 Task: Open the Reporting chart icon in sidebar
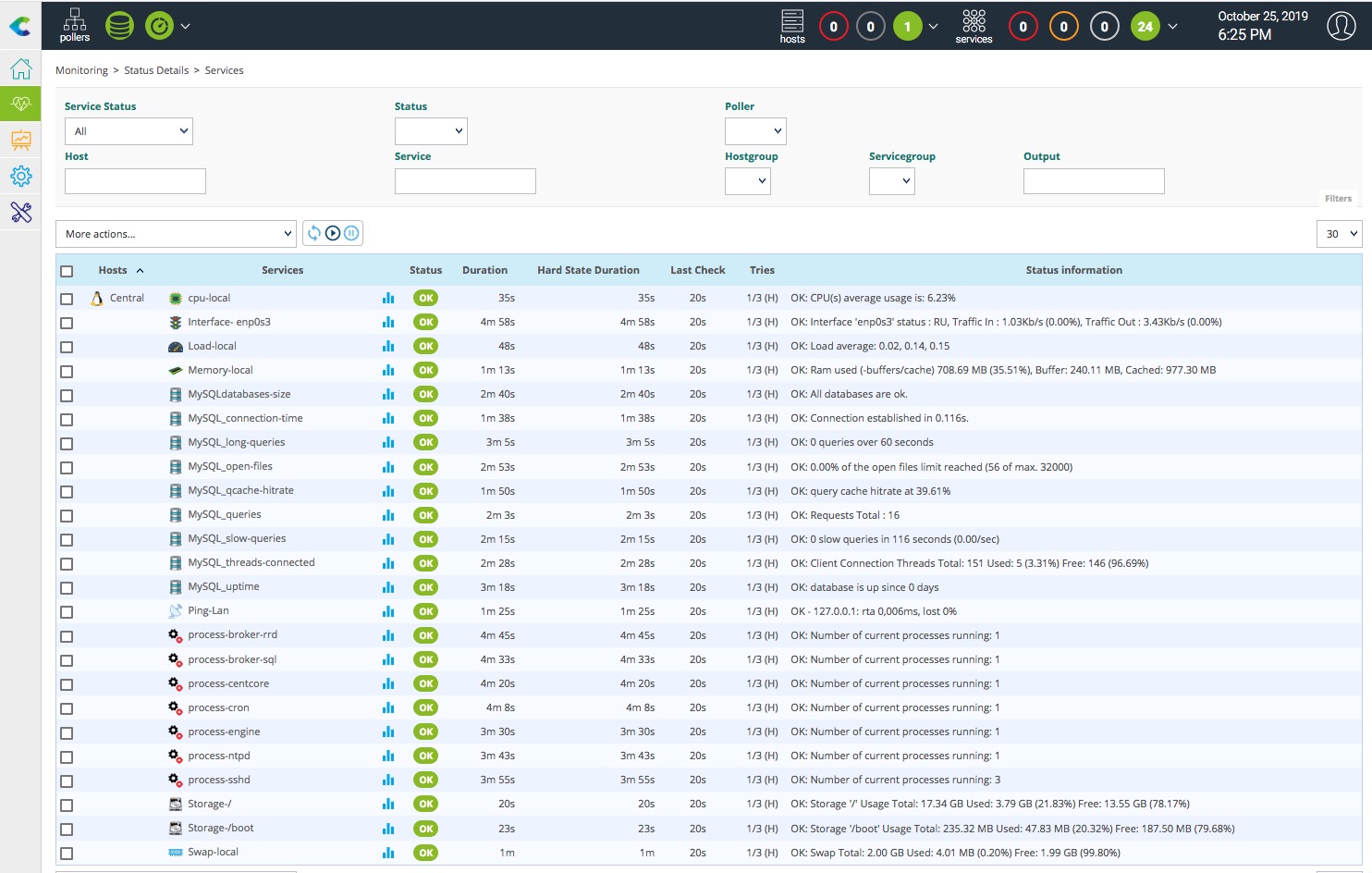pos(20,140)
